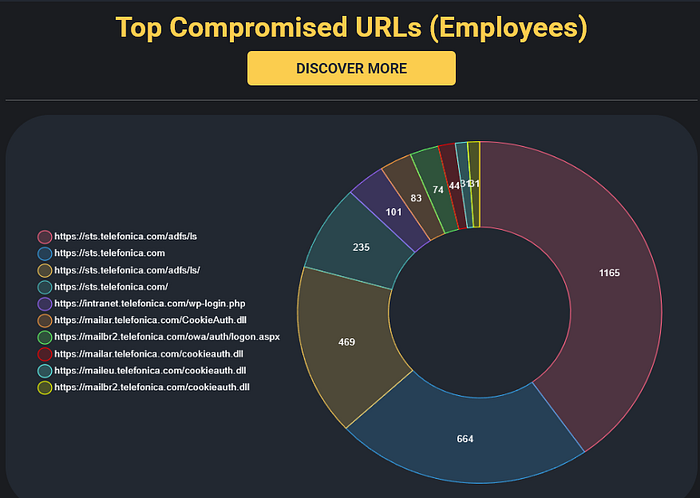The image size is (700, 498).
Task: Toggle teal legend swatch for https://sts.telefonica.com/
Action: point(45,287)
